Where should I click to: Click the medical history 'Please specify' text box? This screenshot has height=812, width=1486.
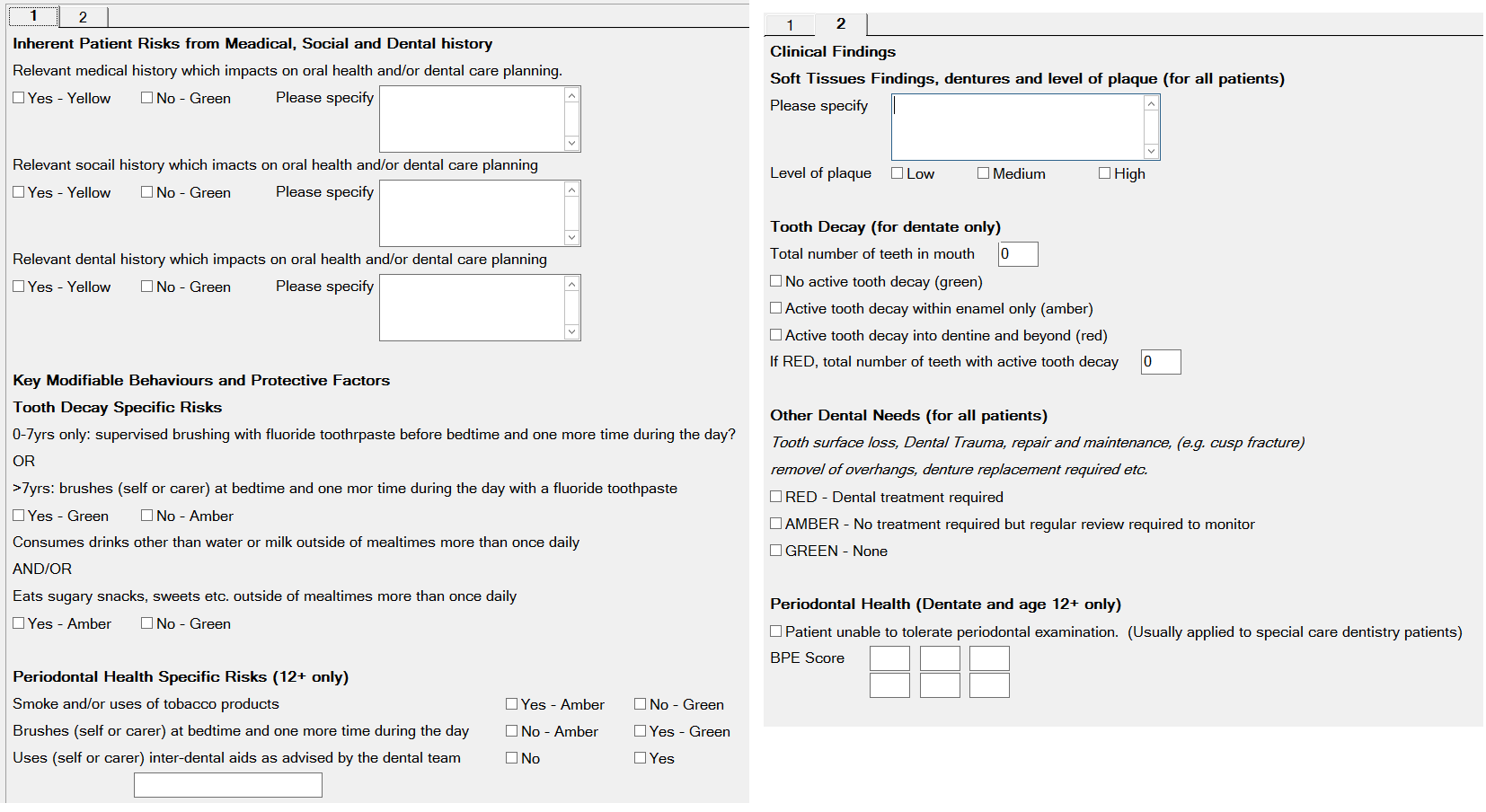(x=472, y=119)
